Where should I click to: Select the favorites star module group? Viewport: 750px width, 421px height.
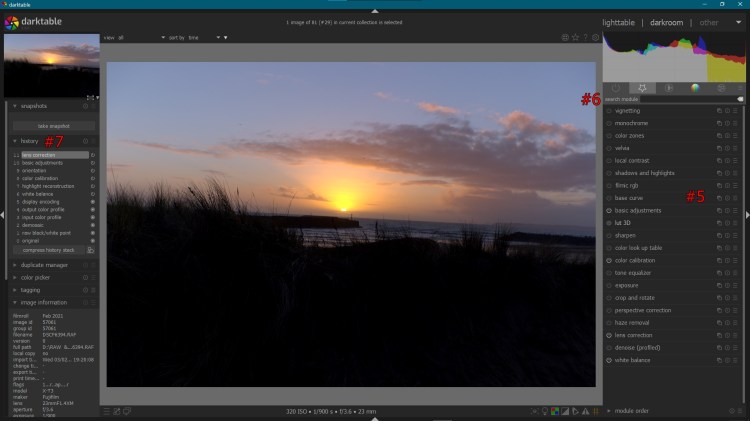point(641,88)
